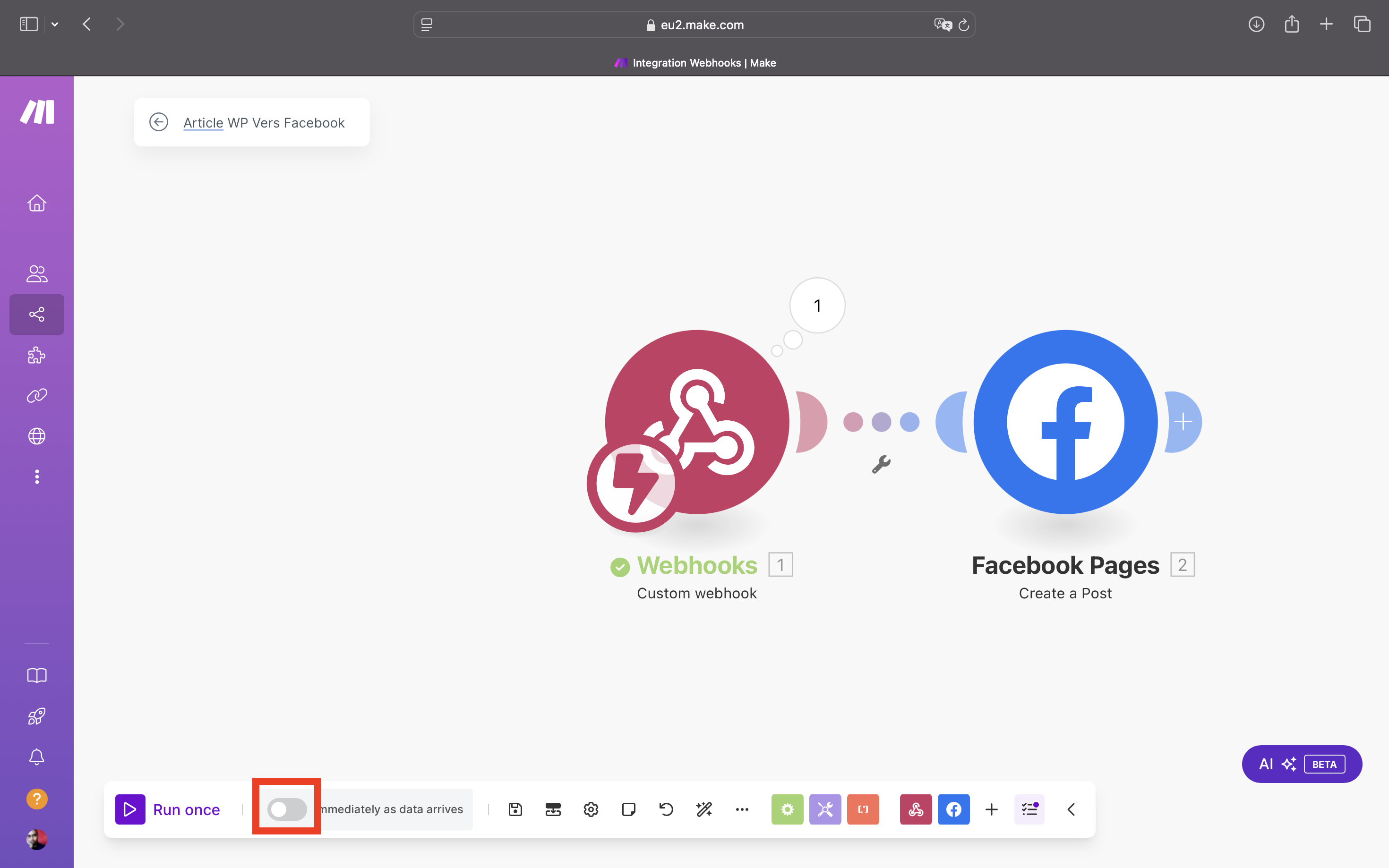Viewport: 1389px width, 868px height.
Task: Click the eu2.make.com address bar
Action: point(694,25)
